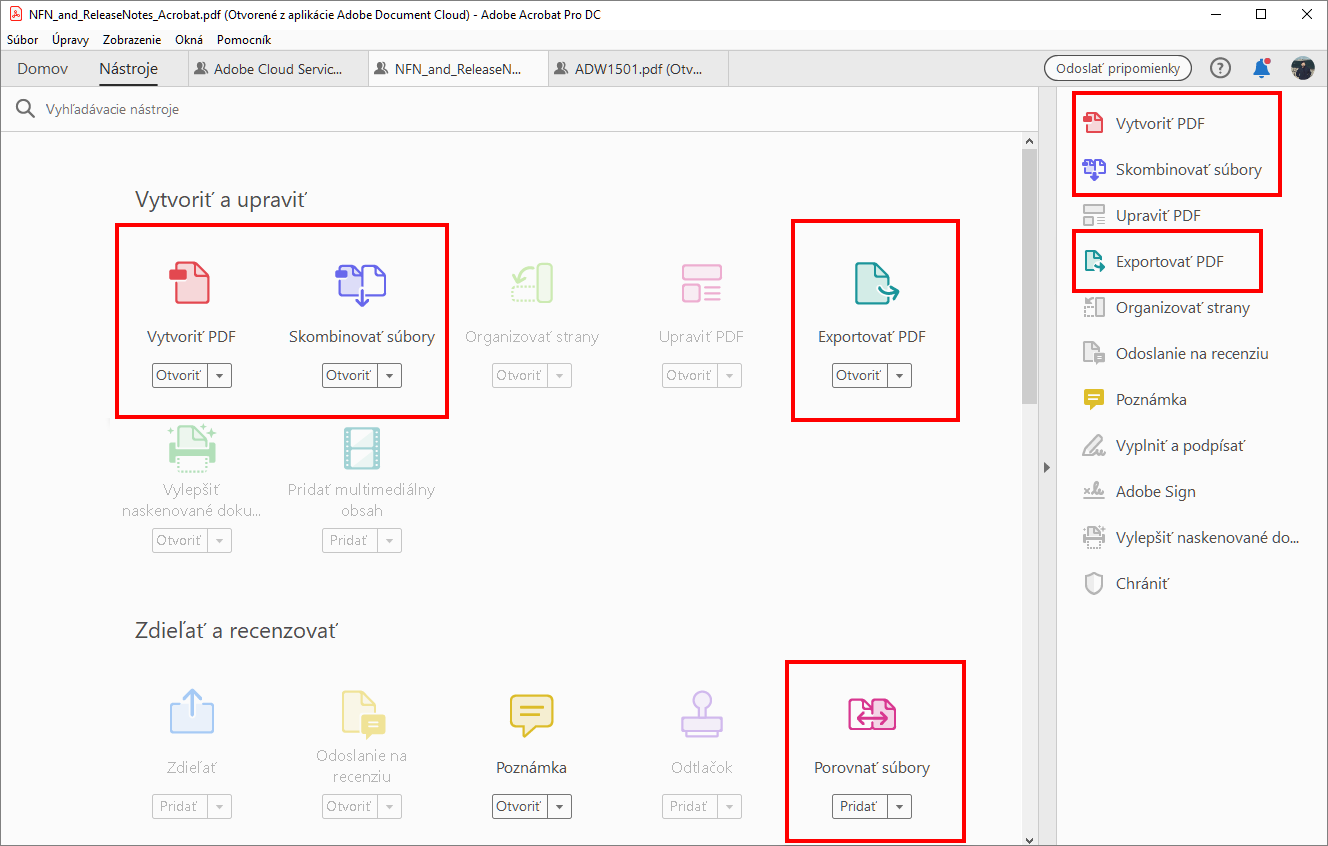Collapse the right tools pane with the arrow

[1047, 467]
